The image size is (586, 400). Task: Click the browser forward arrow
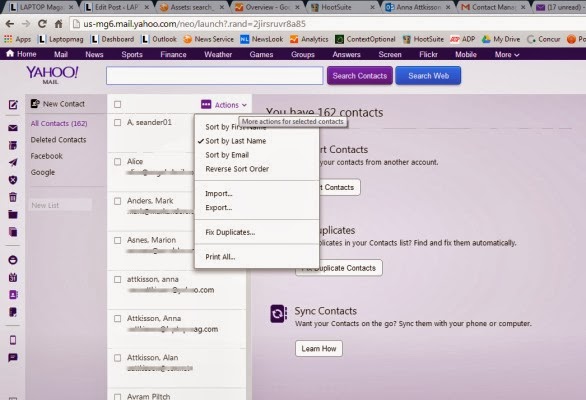coord(26,24)
